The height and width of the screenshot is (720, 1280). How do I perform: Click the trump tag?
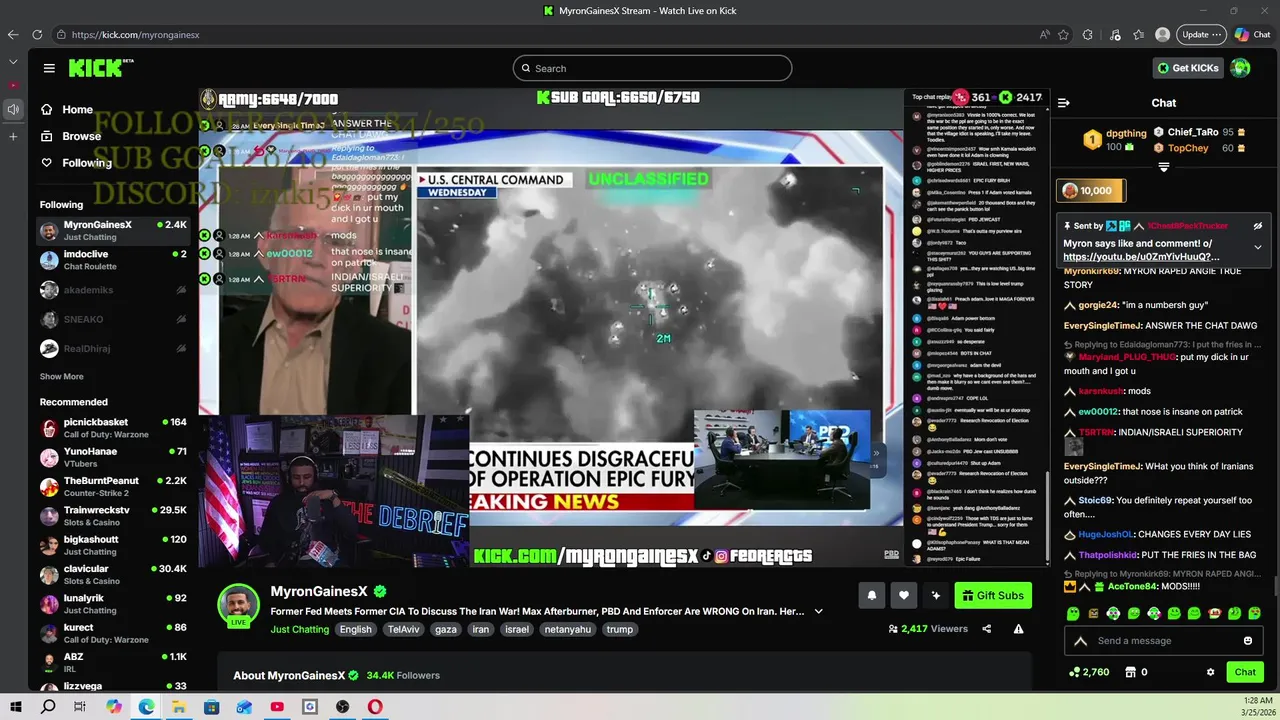620,630
